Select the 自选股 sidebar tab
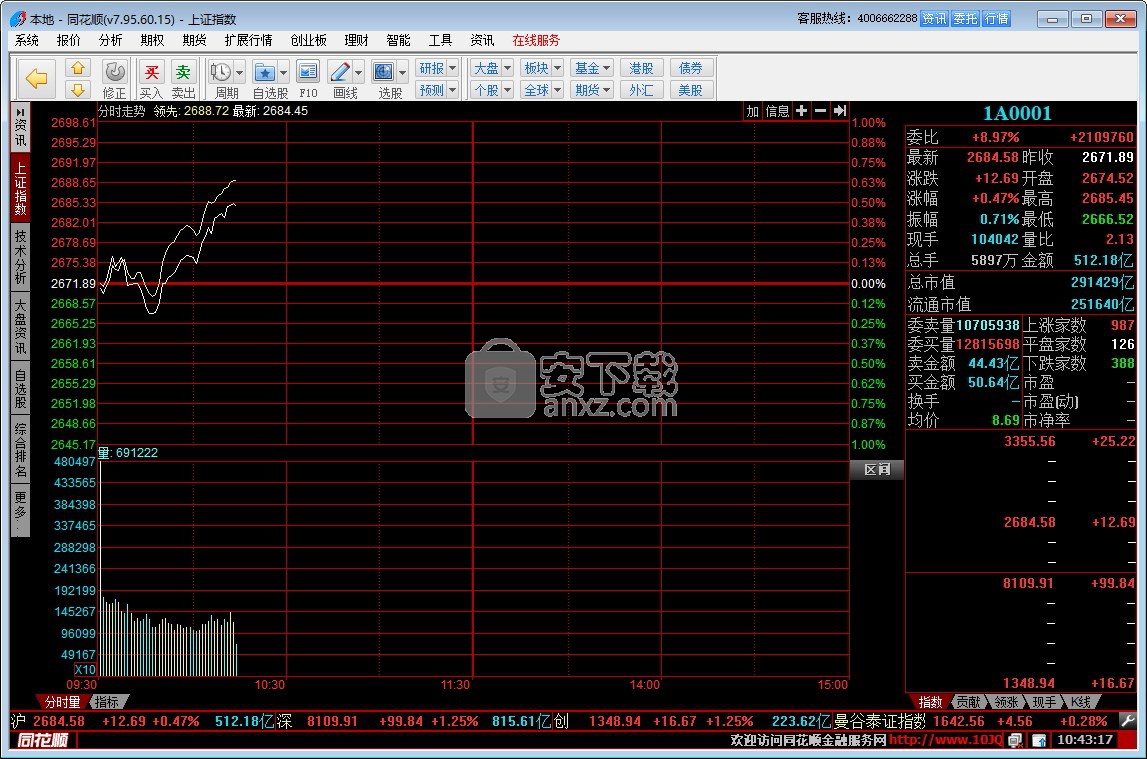Screen dimensions: 1147x759 click(20, 389)
